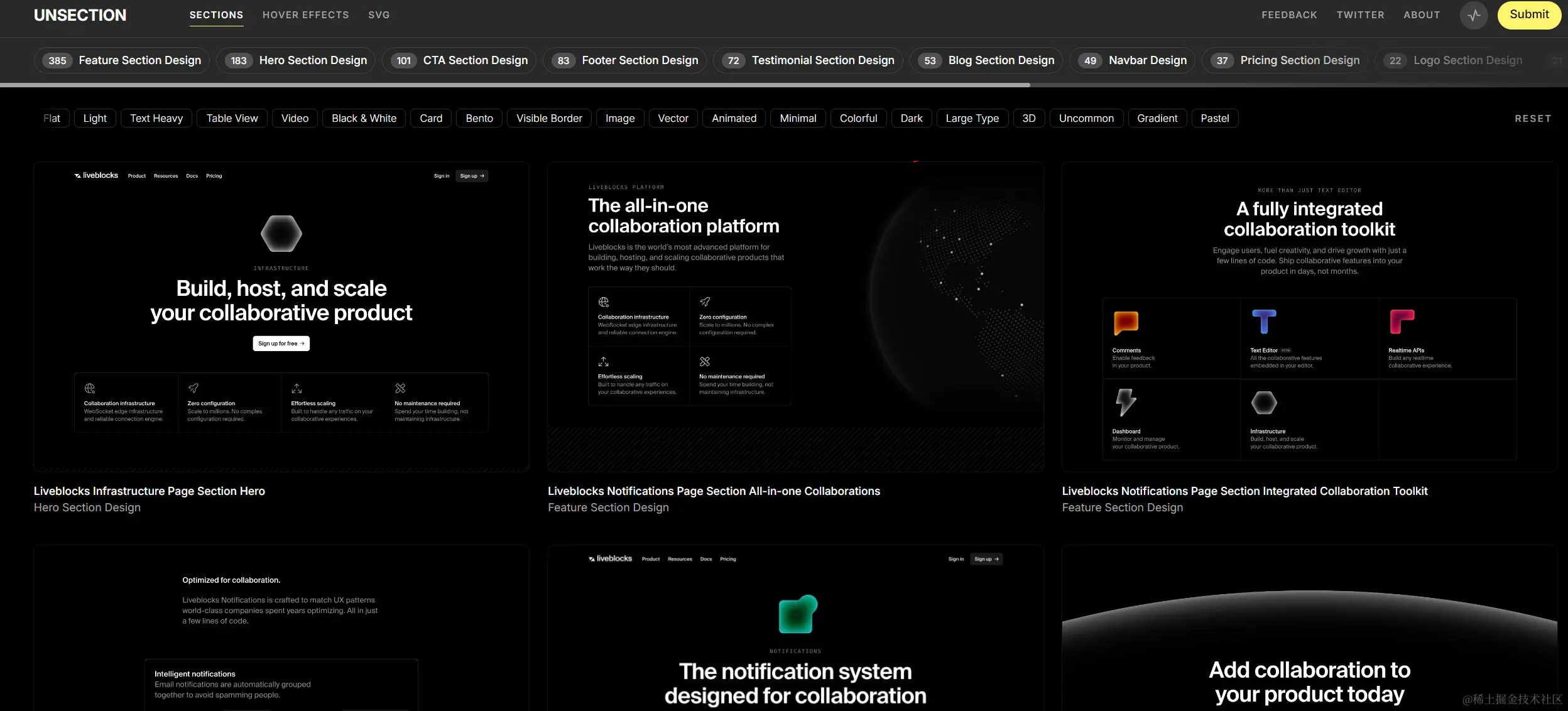The image size is (1568, 711).
Task: Toggle the Dark filter tag
Action: (911, 118)
